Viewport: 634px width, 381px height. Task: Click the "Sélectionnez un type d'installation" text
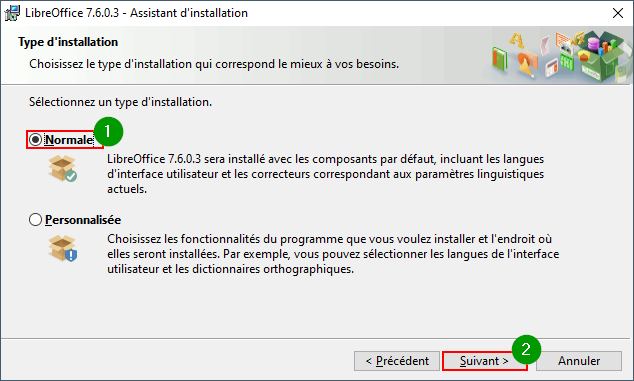[120, 102]
